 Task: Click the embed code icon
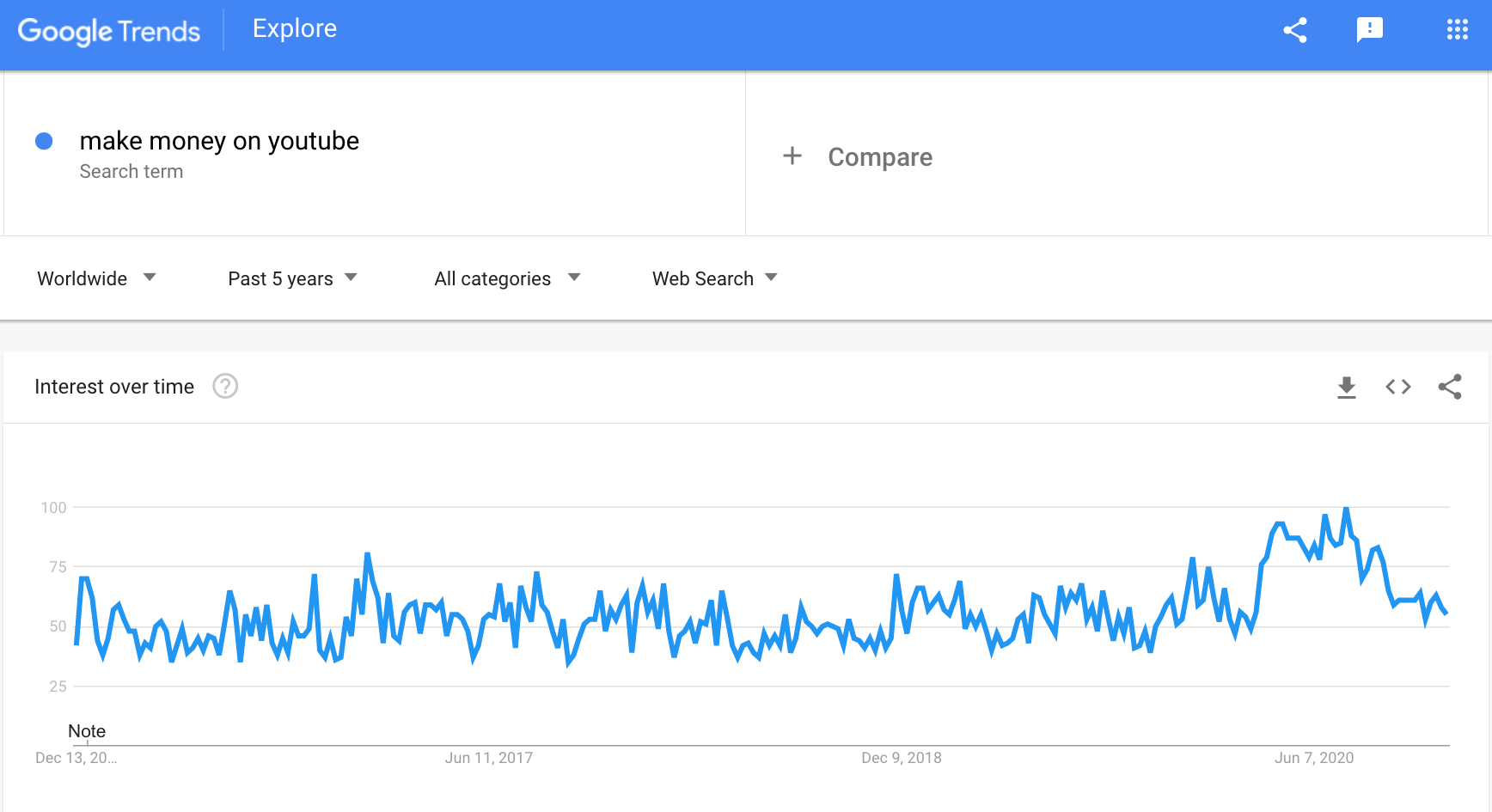point(1398,388)
